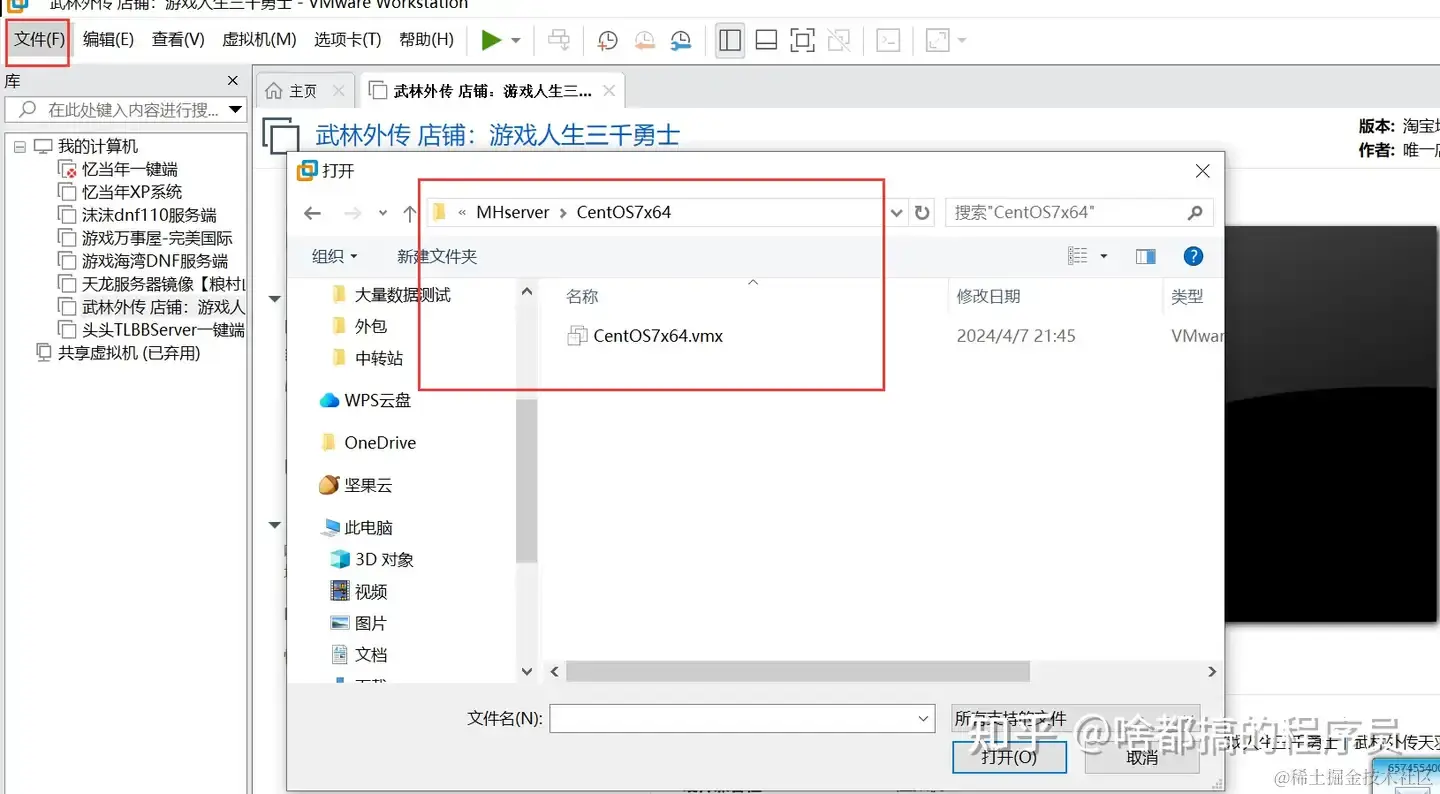Click the send Ctrl+Alt+Del toolbar icon

coord(559,40)
